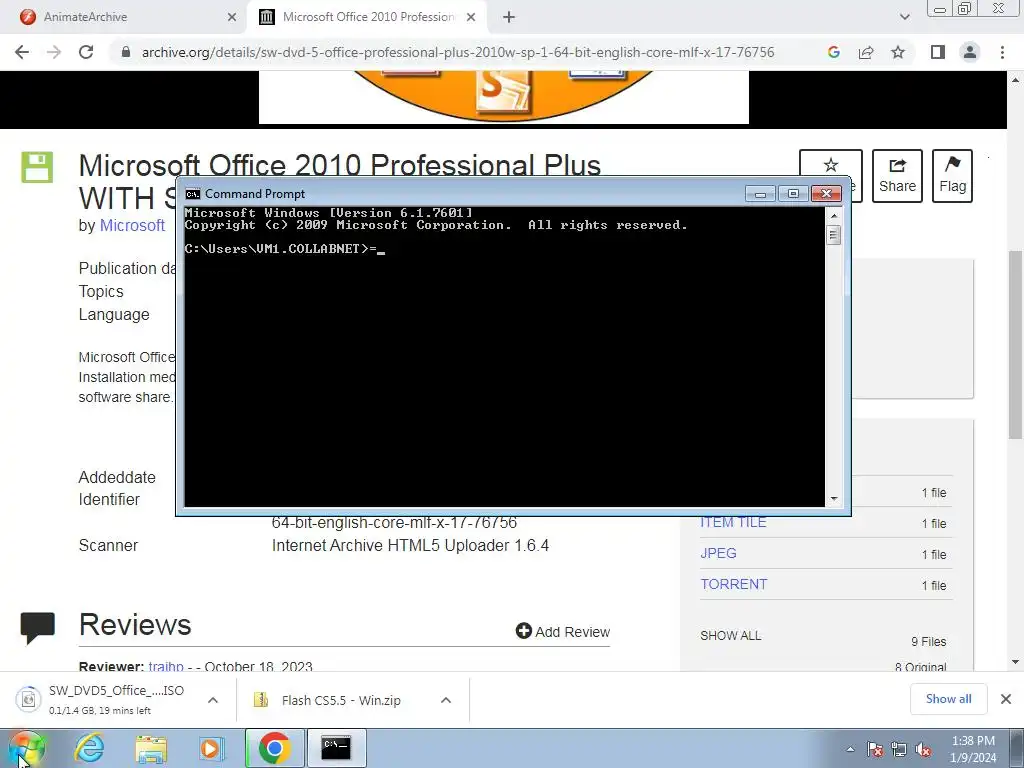The image size is (1024, 768).
Task: Open Windows Media Player from the taskbar
Action: (x=211, y=749)
